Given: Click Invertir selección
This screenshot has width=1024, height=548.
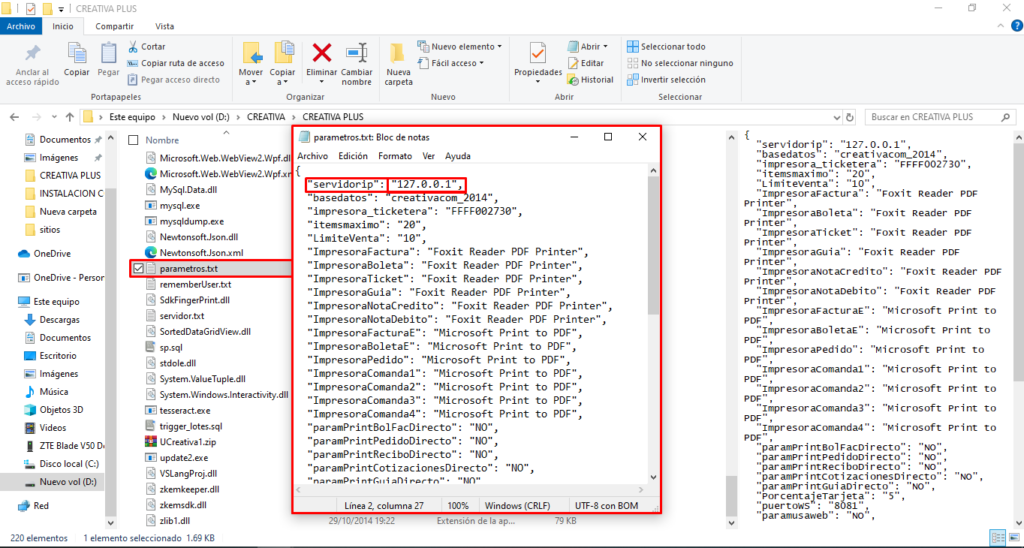Looking at the screenshot, I should [666, 80].
